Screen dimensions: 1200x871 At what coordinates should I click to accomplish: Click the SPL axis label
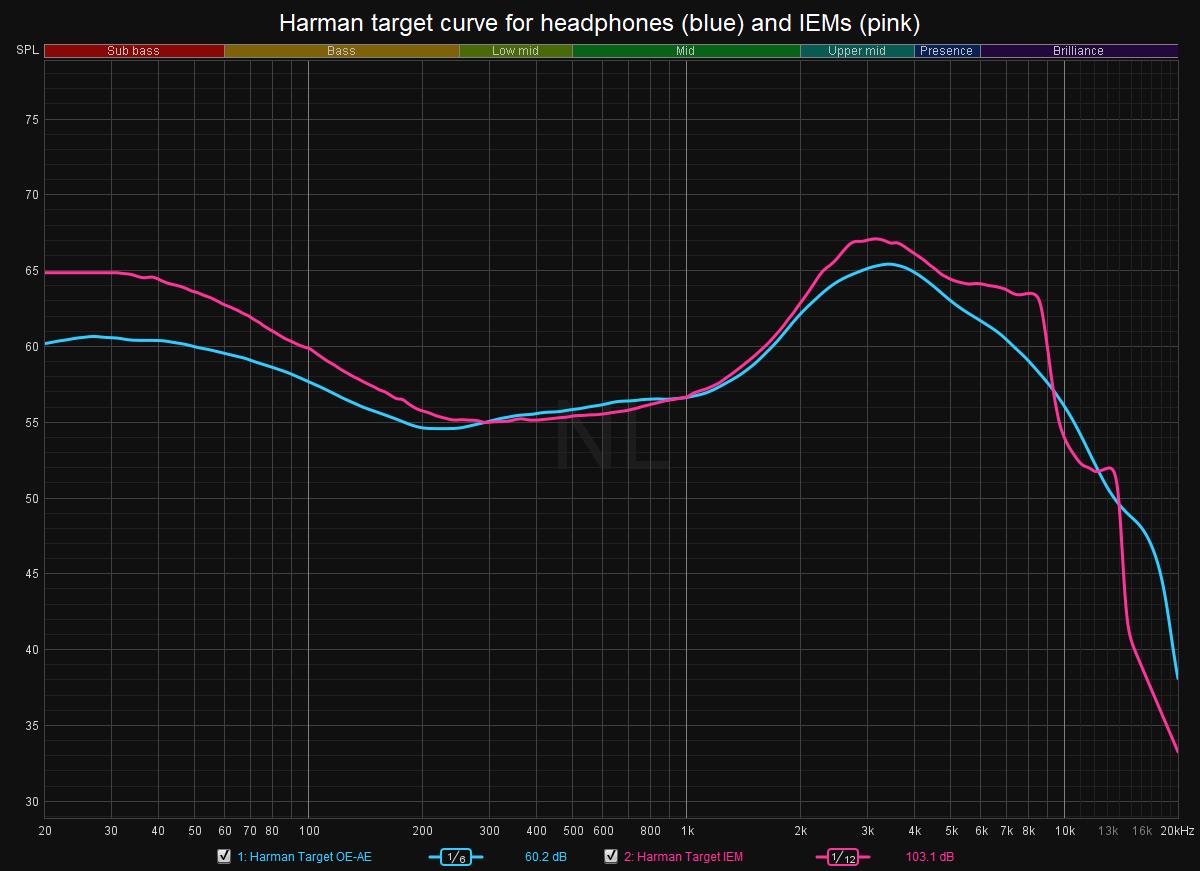click(26, 50)
